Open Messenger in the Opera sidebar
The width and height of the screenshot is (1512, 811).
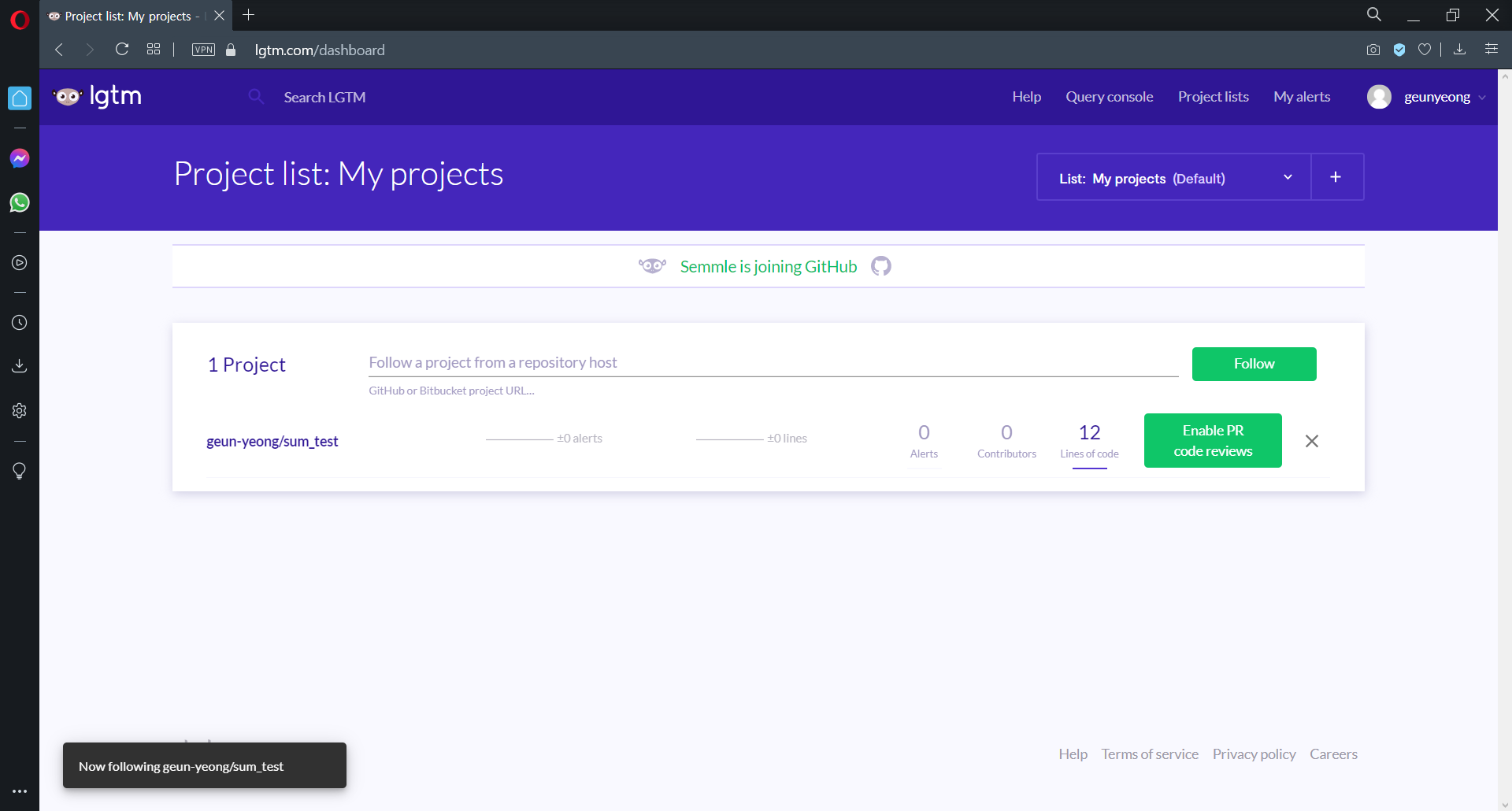[x=20, y=158]
